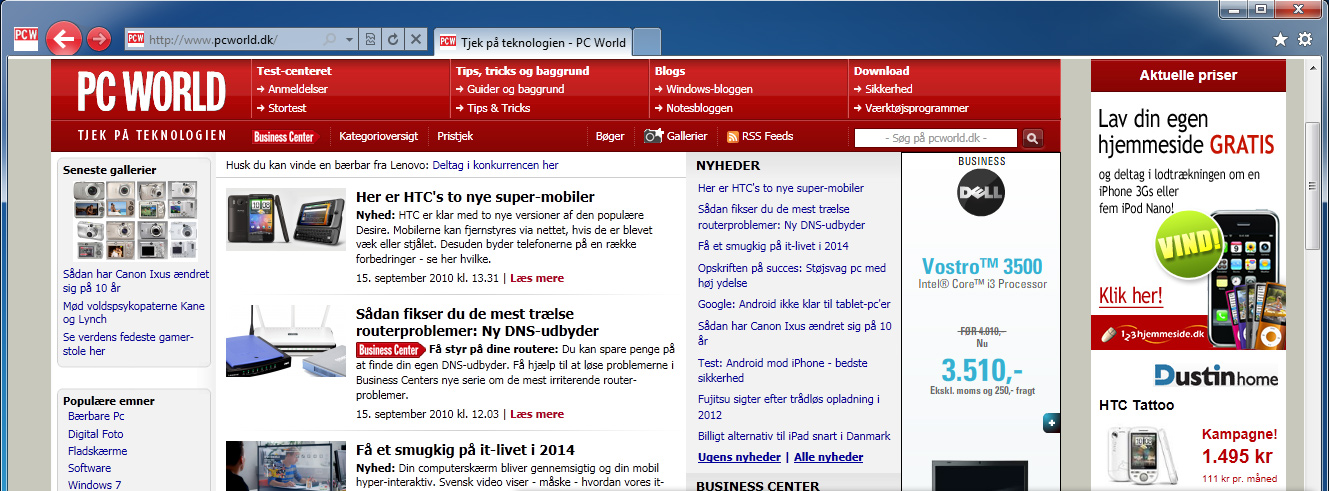Stop loading with the X icon
This screenshot has width=1329, height=491.
416,39
